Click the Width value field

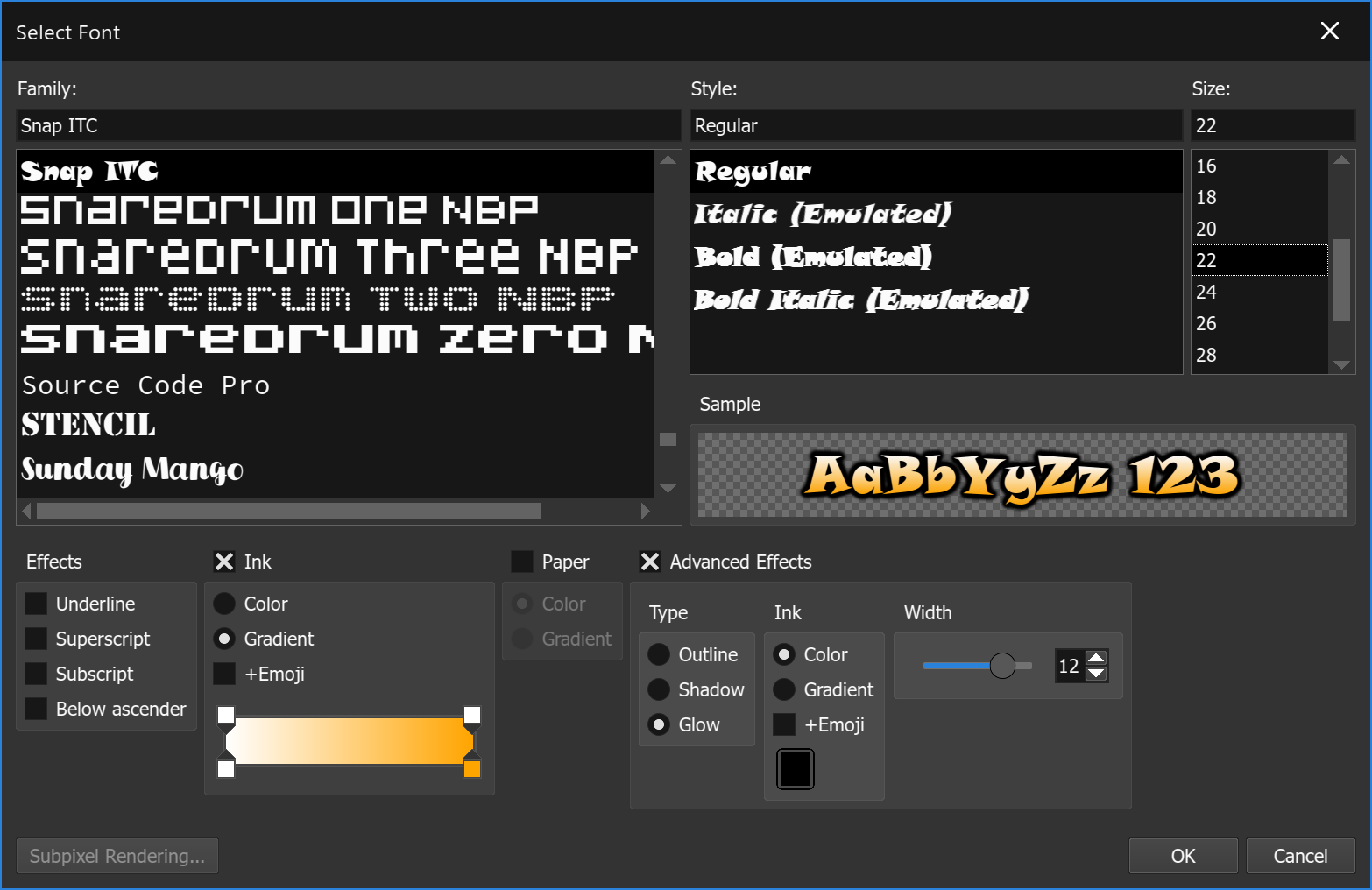coord(1069,666)
